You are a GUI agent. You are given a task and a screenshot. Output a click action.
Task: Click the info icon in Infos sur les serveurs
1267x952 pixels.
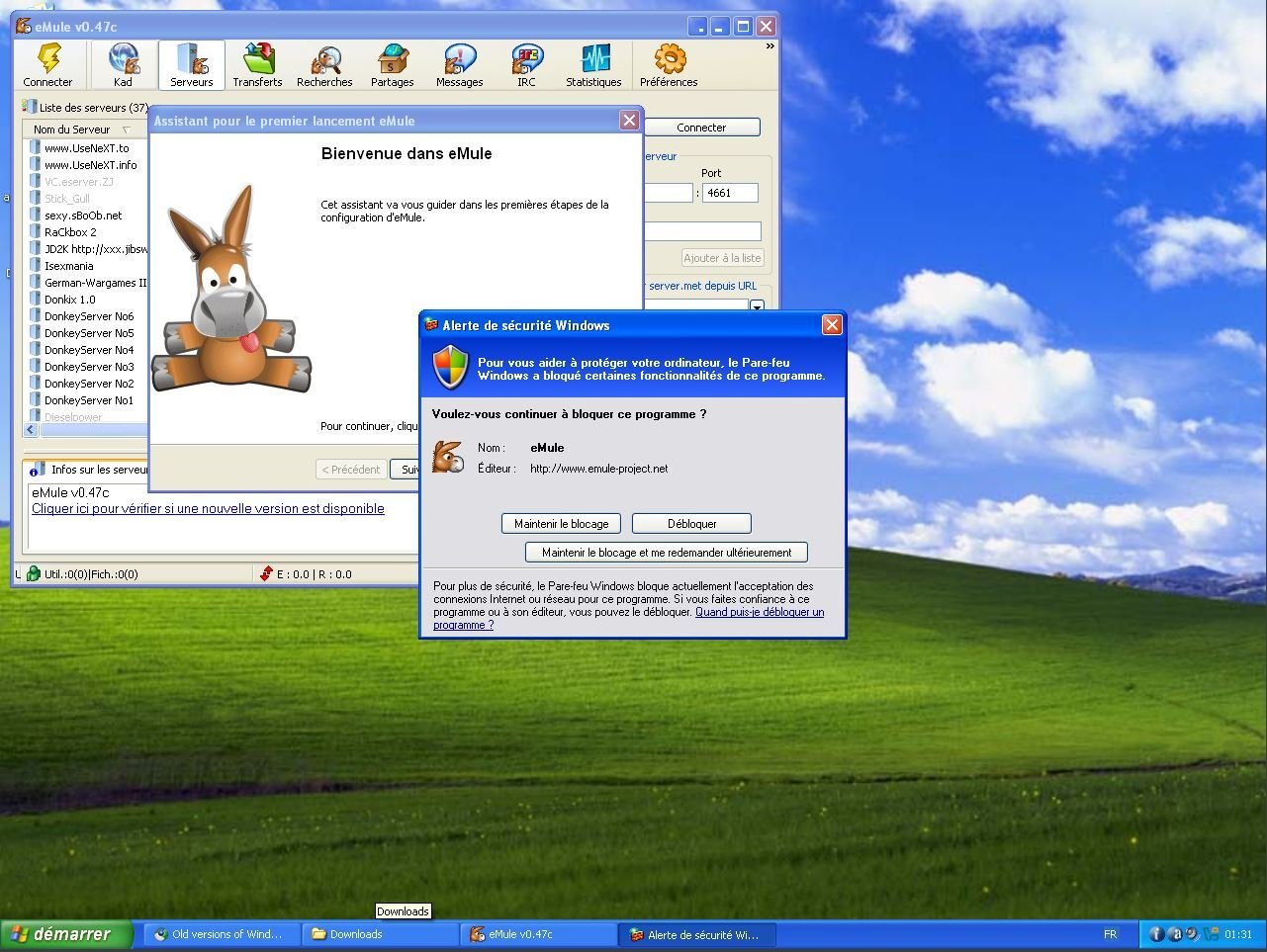(36, 470)
